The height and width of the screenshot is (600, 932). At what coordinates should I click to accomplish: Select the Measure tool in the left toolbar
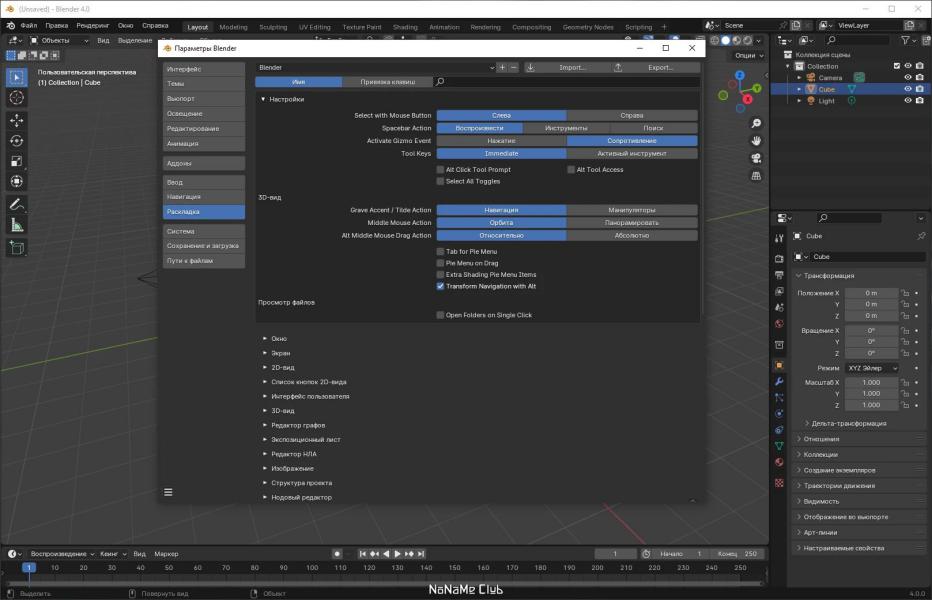[x=17, y=225]
